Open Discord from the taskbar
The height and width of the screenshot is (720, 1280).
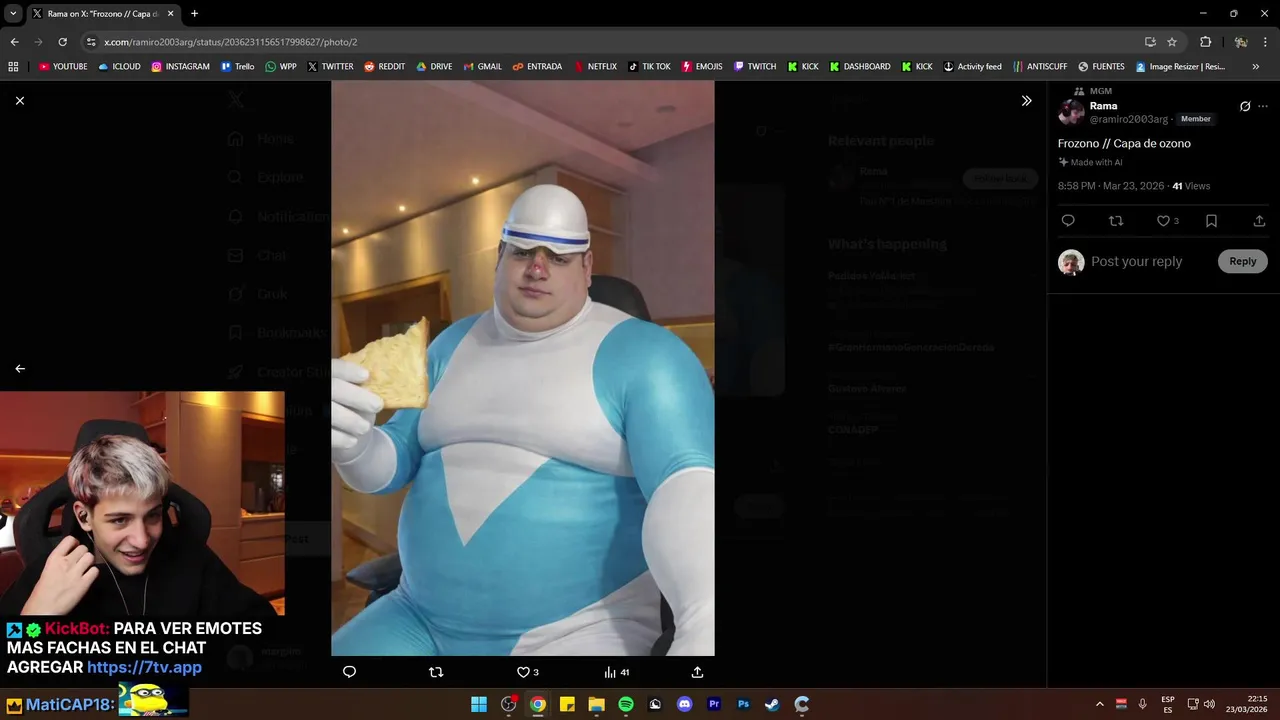click(685, 704)
